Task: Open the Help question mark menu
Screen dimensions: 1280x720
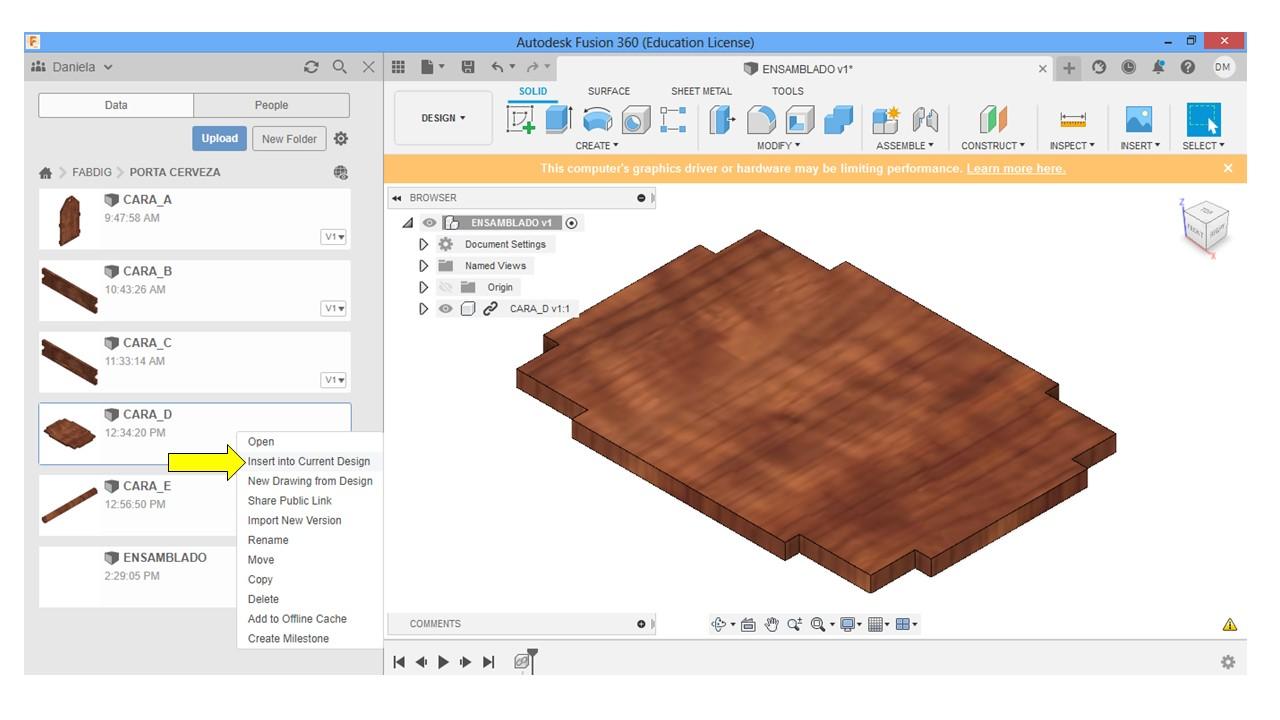Action: pyautogui.click(x=1188, y=67)
